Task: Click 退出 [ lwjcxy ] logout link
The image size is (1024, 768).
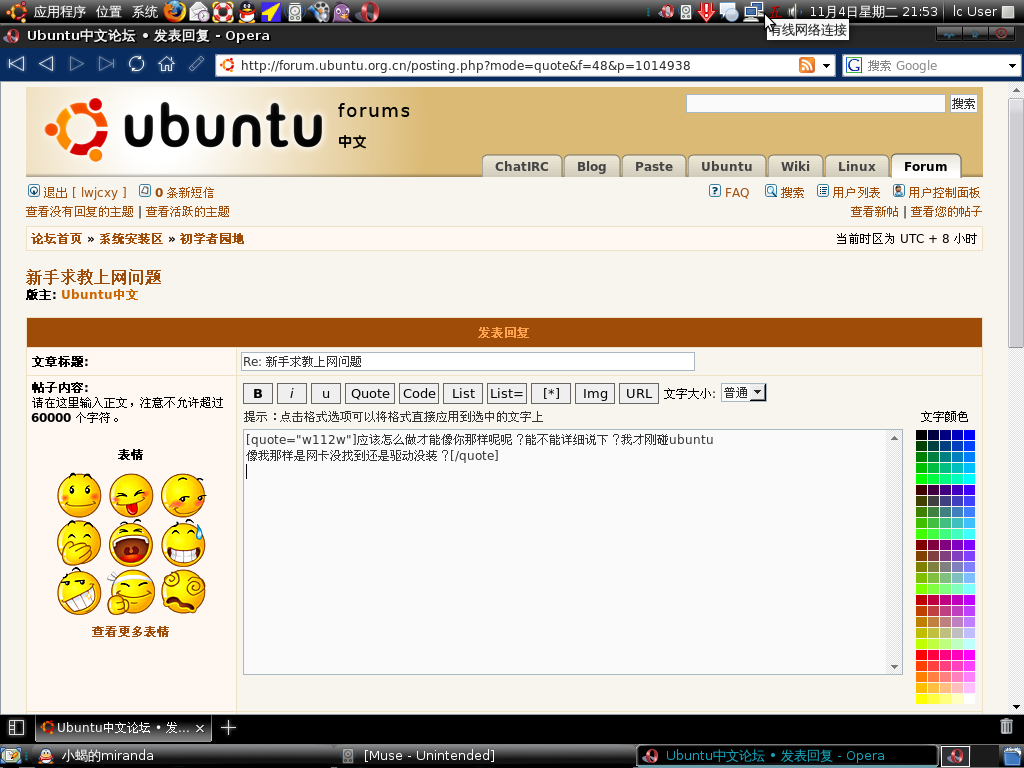Action: click(77, 192)
